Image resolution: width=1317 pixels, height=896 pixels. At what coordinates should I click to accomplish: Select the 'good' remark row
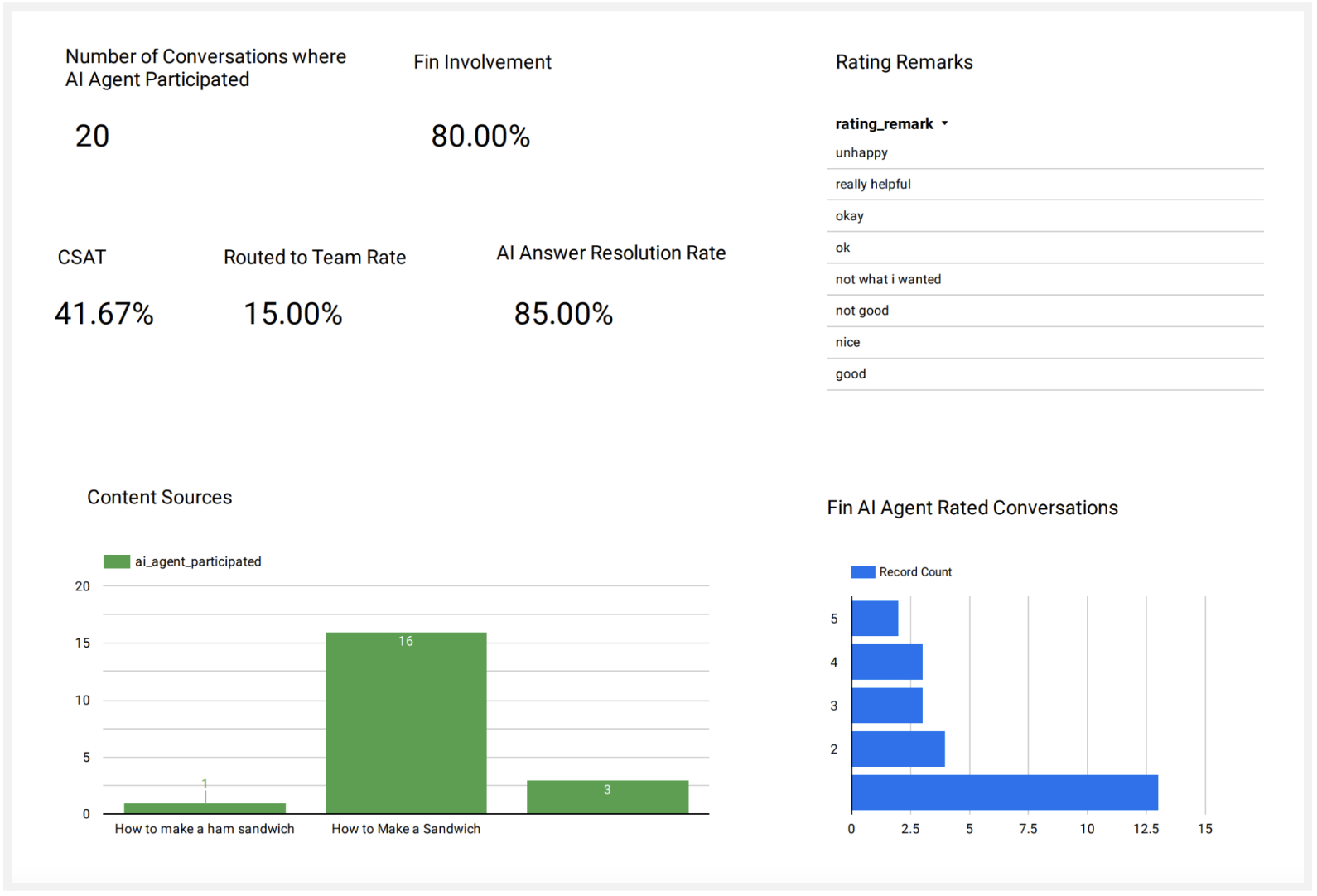tap(1045, 374)
